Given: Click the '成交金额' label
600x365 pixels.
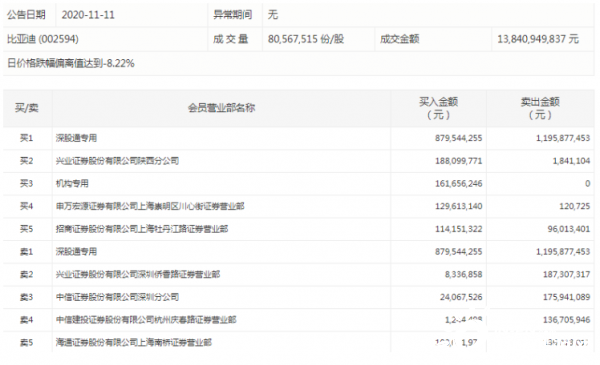Looking at the screenshot, I should point(399,39).
